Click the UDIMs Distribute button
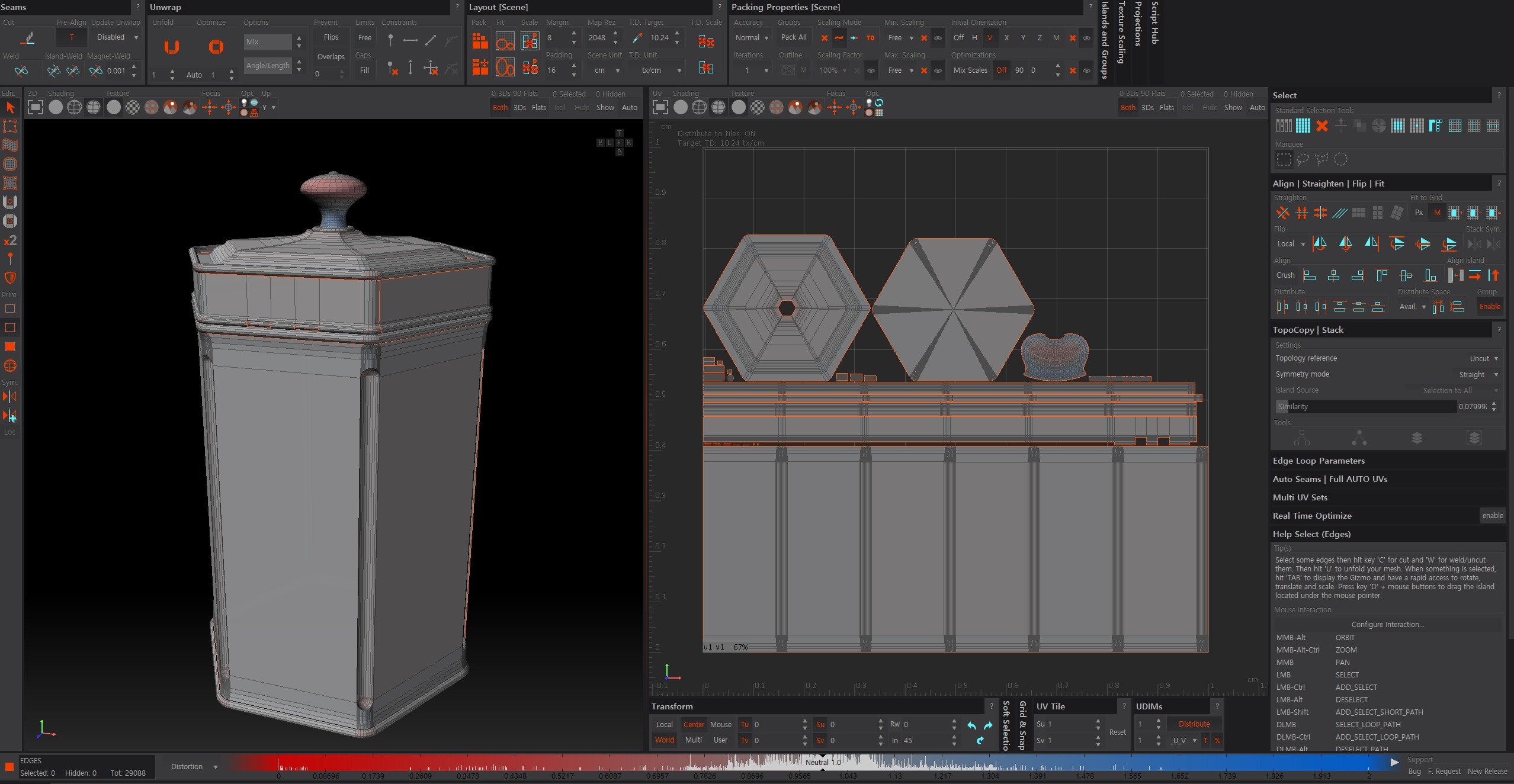 tap(1194, 724)
